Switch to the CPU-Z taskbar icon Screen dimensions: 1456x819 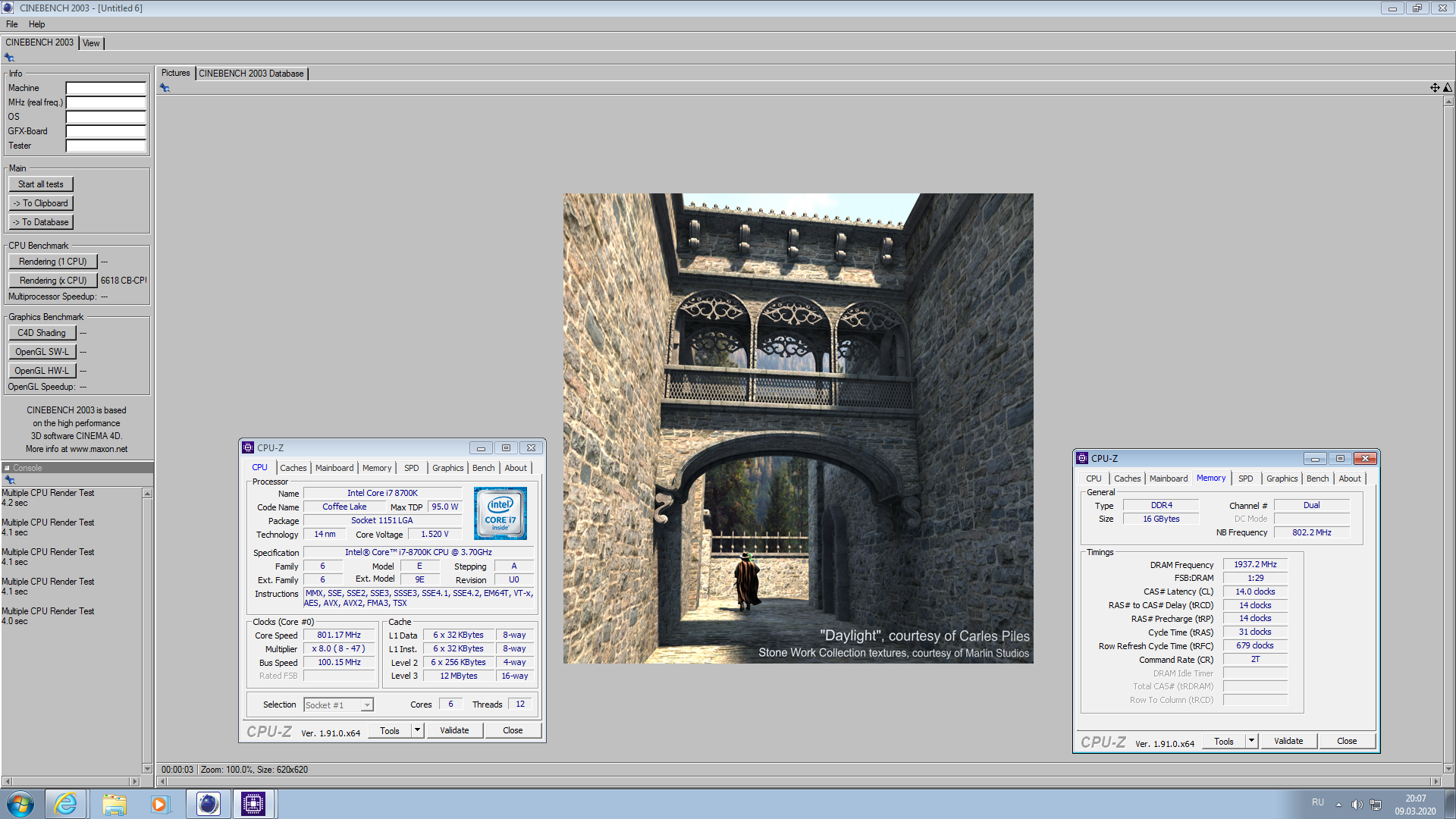(253, 804)
